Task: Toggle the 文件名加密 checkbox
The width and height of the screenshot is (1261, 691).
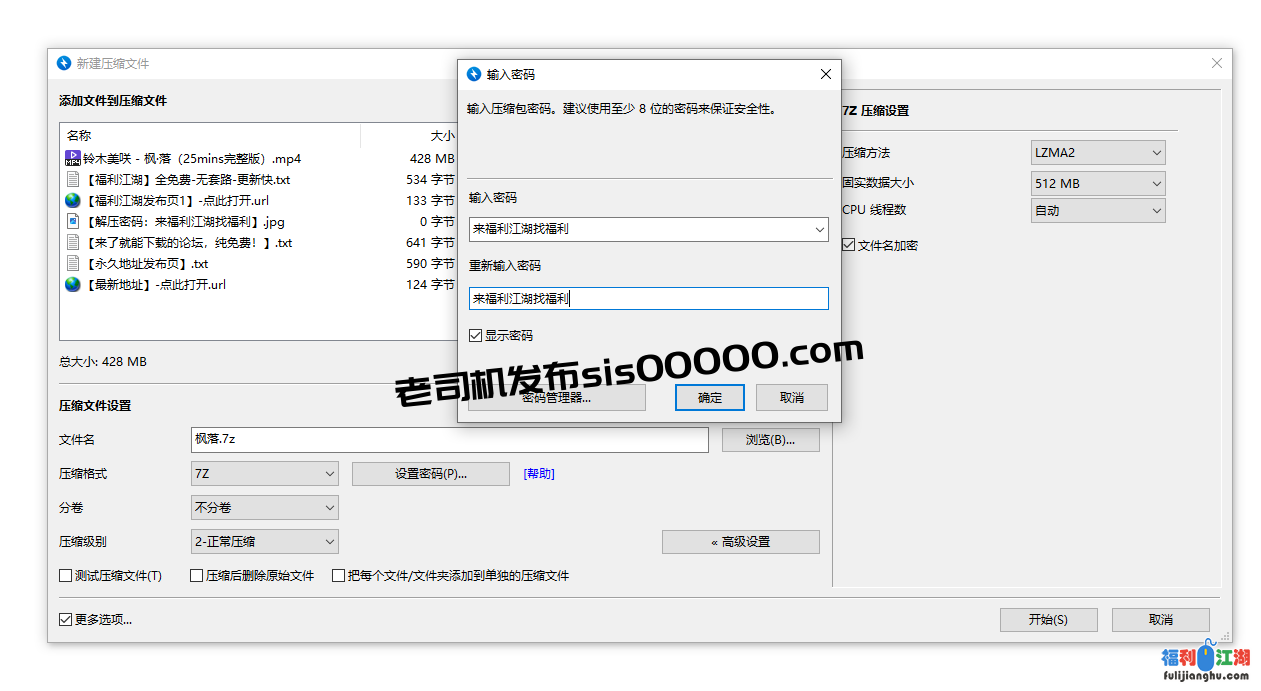Action: 846,243
